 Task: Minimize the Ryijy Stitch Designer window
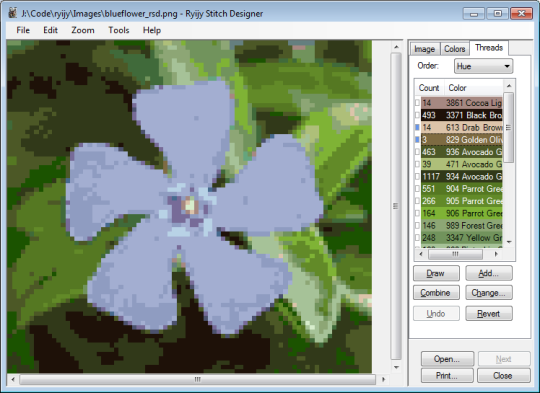tap(474, 14)
